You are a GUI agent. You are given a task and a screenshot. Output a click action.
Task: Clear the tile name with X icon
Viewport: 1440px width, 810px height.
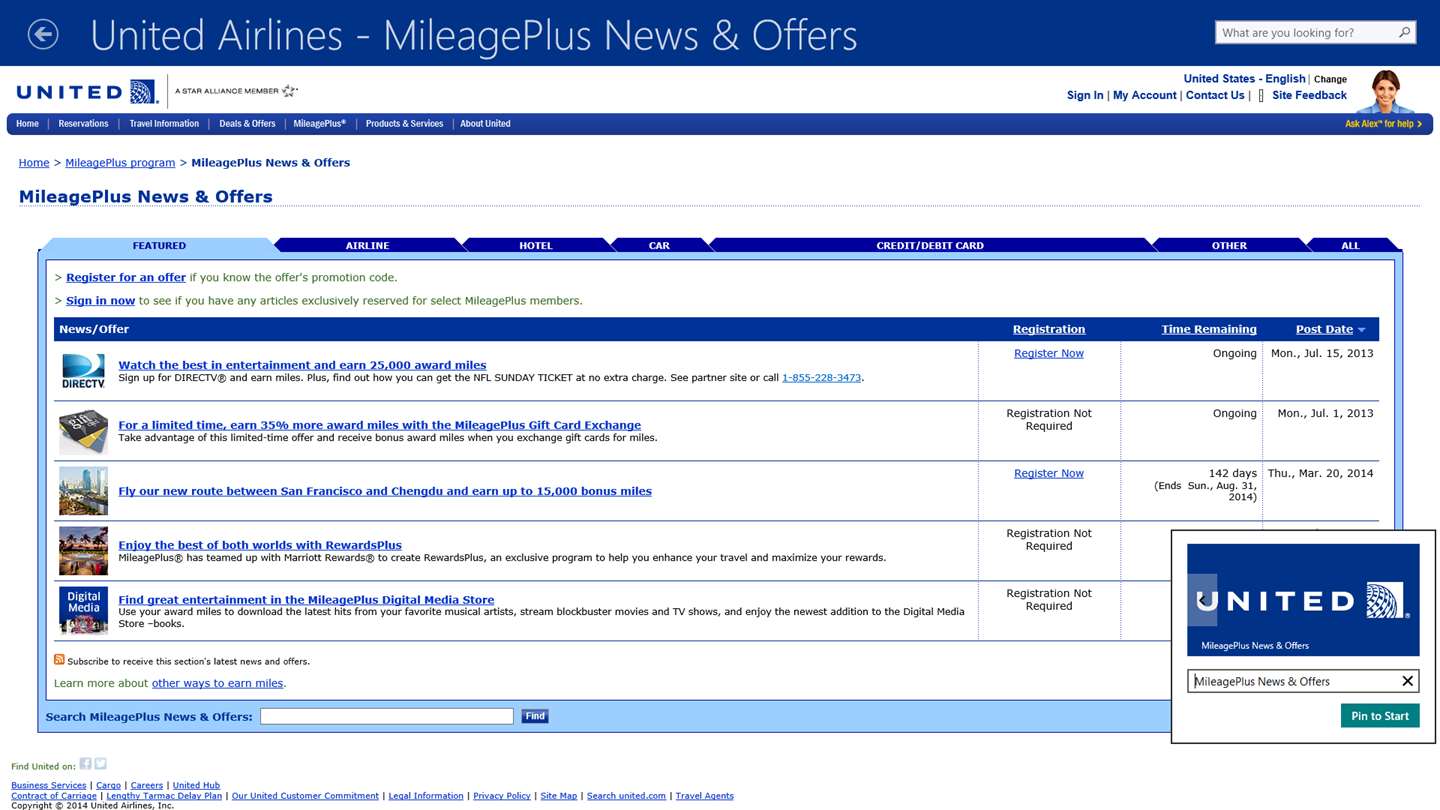click(1407, 681)
